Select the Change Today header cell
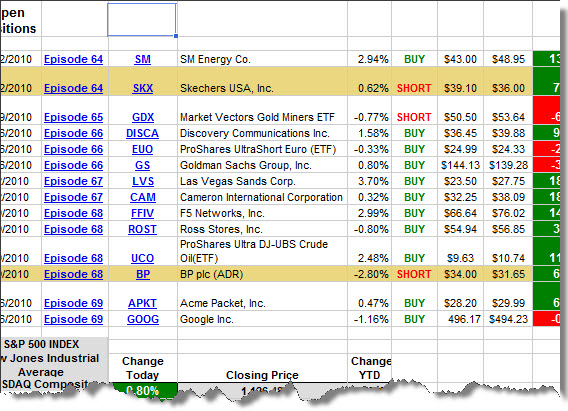Viewport: 568px width, 411px height. click(x=143, y=368)
